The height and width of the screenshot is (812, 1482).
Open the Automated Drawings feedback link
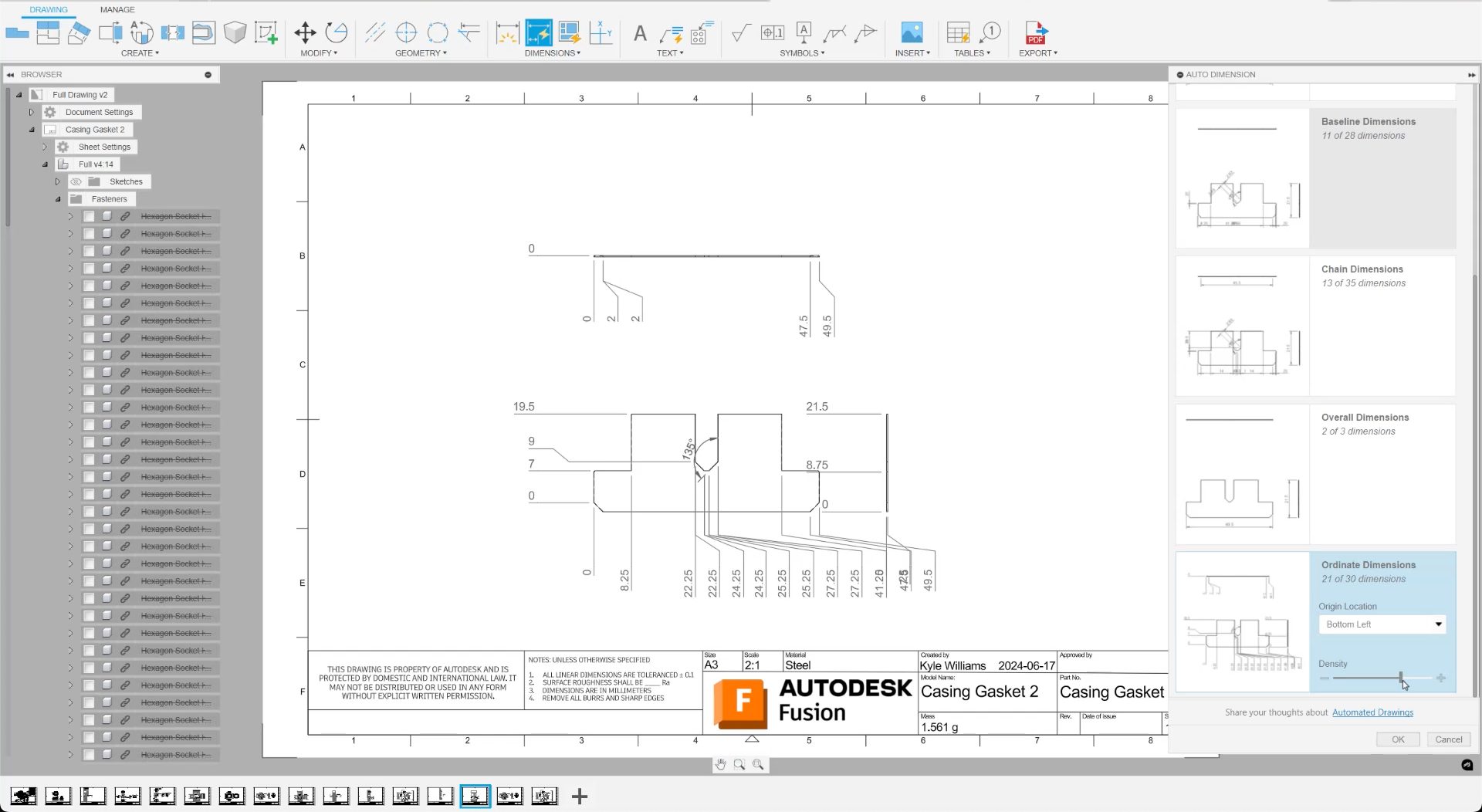1373,712
